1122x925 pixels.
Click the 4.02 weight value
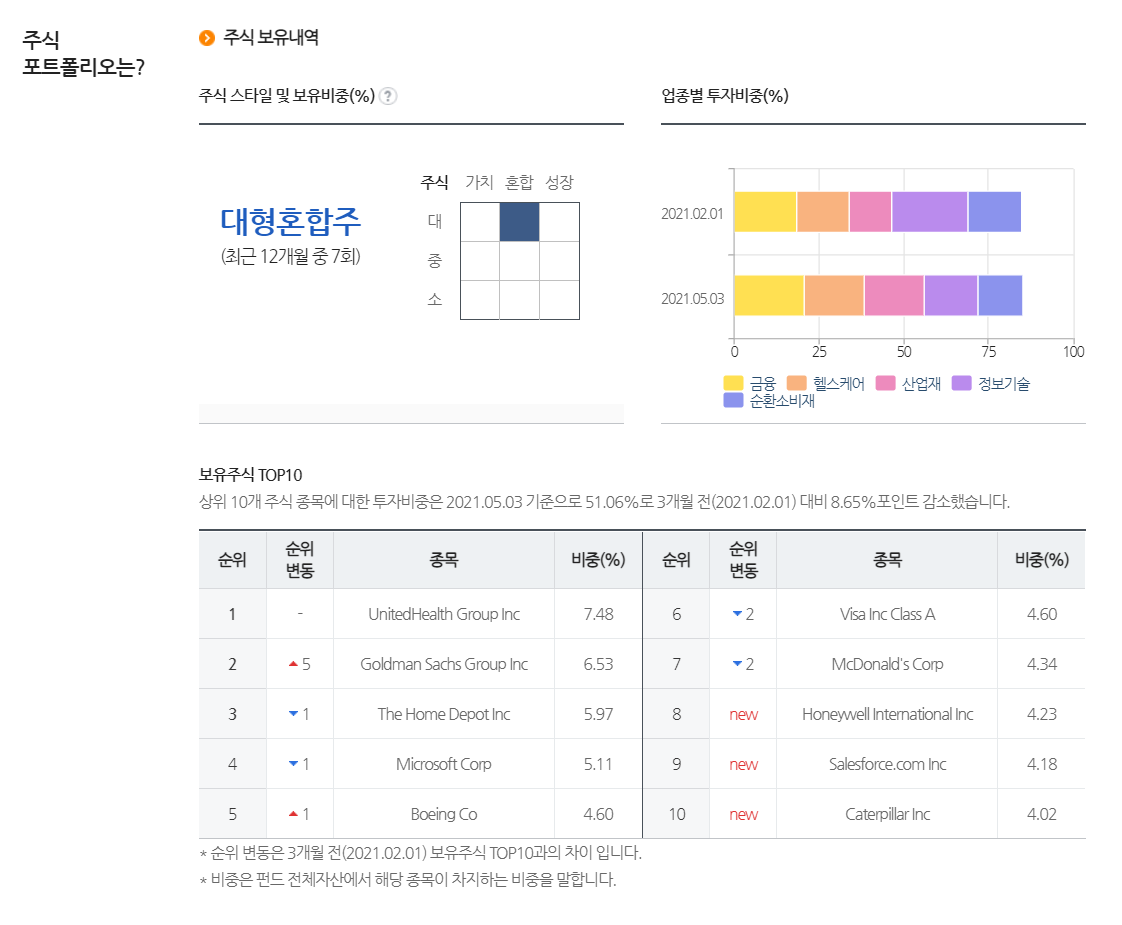tap(1042, 815)
